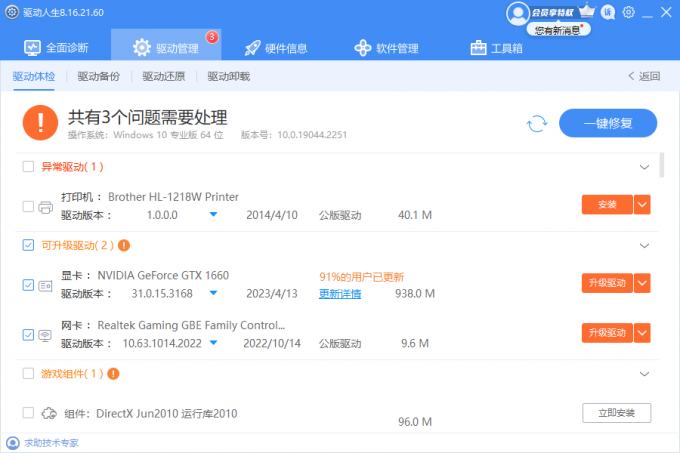Check the DirectX Jun2010 component checkbox
This screenshot has width=680, height=453.
(x=28, y=413)
